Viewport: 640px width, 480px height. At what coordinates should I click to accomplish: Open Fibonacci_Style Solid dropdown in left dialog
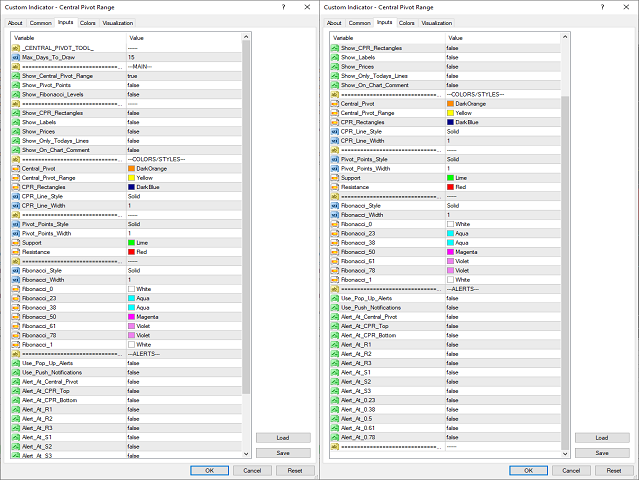tap(180, 270)
